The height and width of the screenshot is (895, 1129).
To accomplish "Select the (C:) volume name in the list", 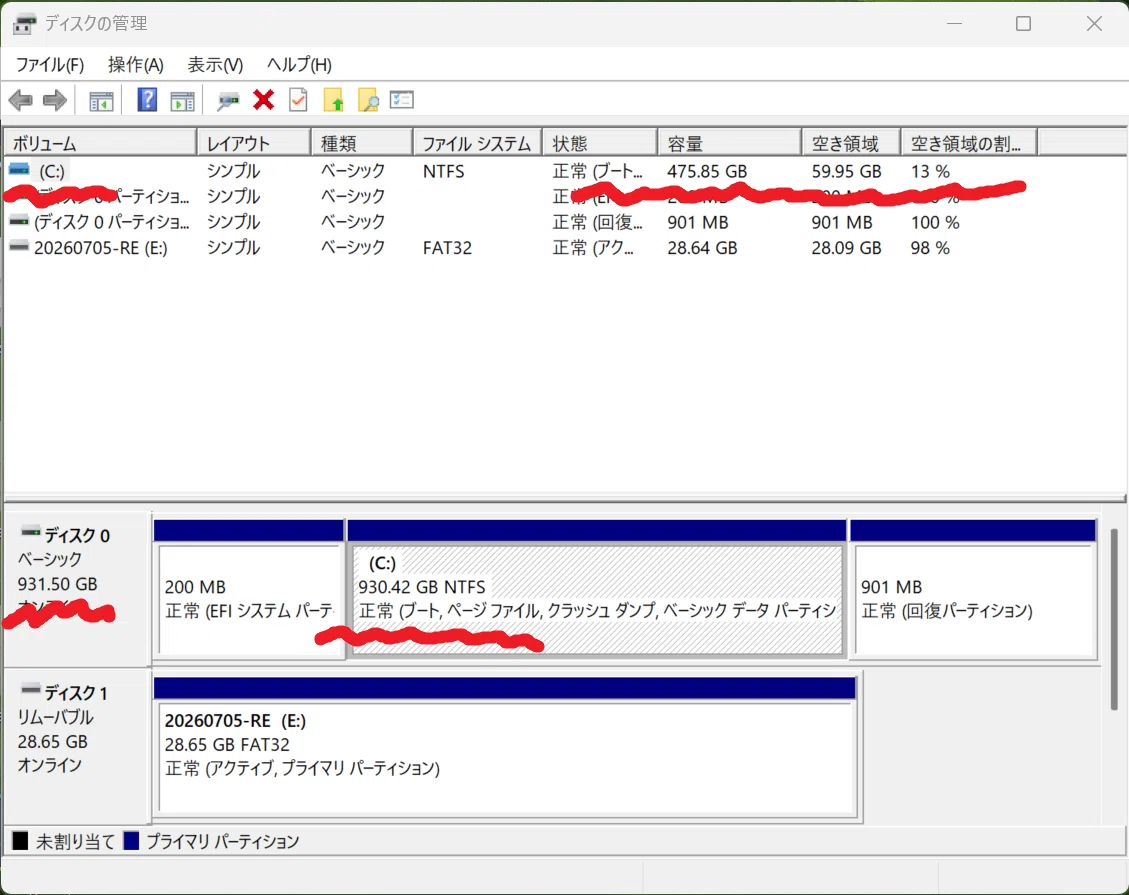I will tap(52, 171).
